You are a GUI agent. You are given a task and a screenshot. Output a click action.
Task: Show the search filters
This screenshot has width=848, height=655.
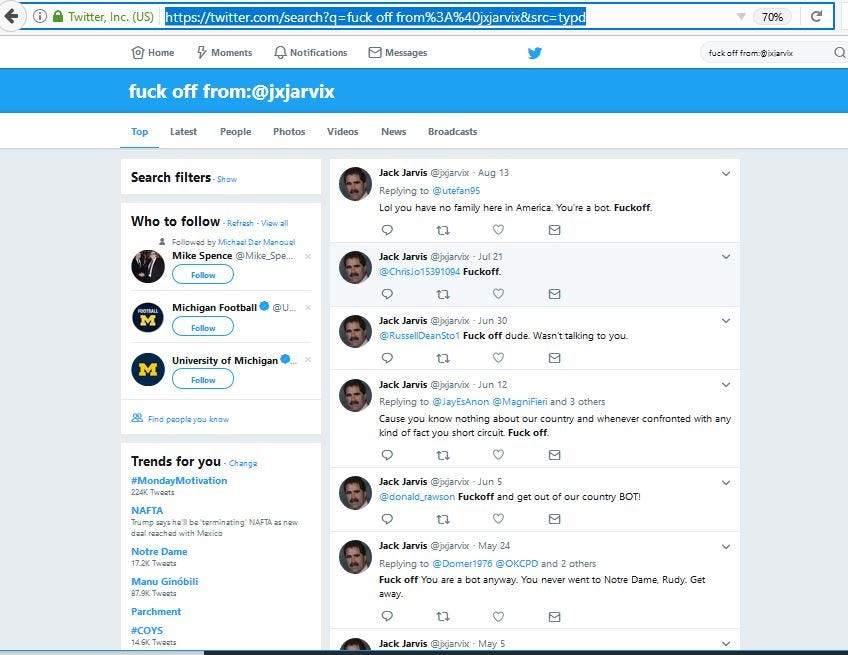pos(227,179)
